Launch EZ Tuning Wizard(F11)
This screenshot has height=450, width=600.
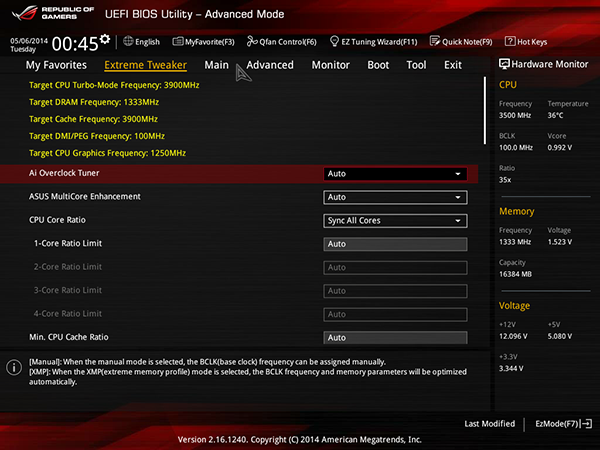coord(373,41)
